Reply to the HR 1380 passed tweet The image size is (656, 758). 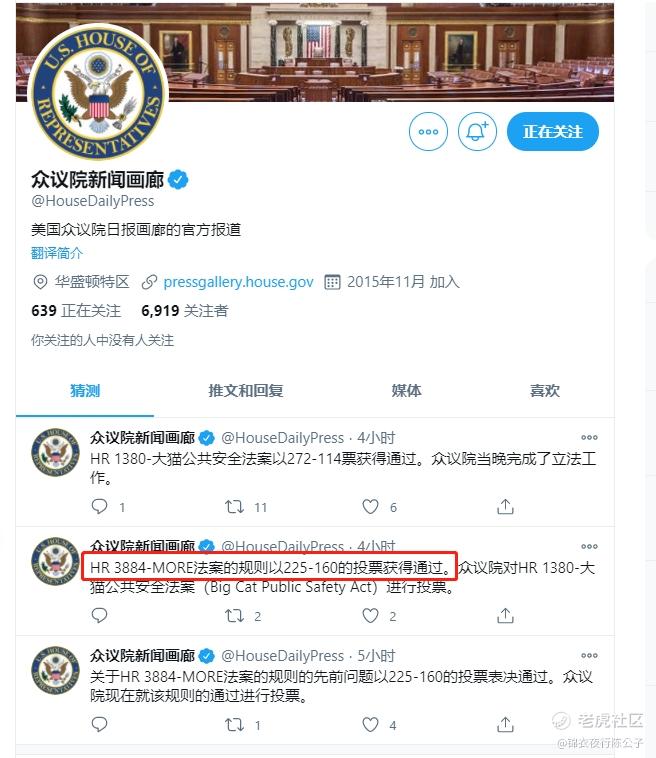point(100,506)
